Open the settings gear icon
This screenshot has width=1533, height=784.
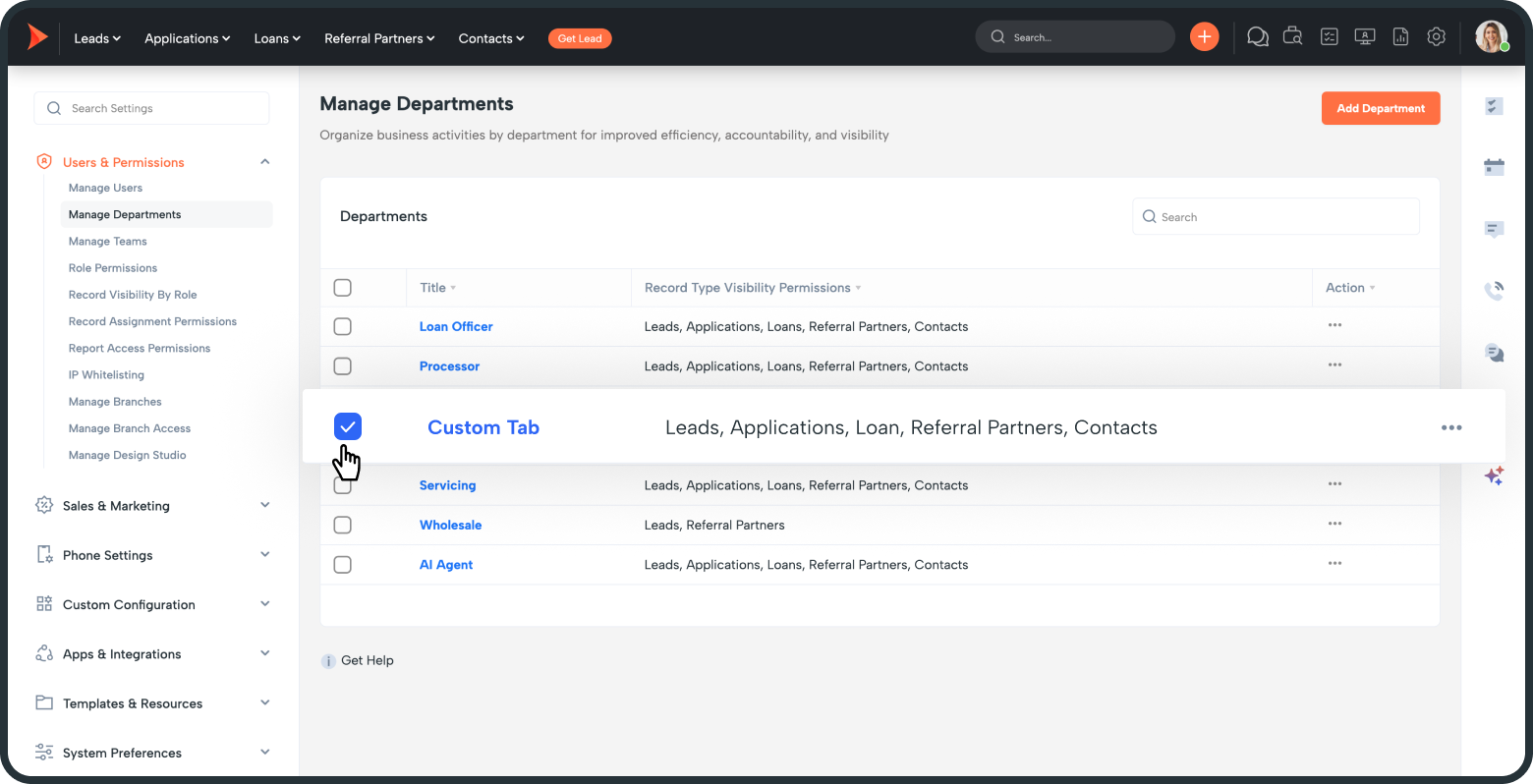click(1436, 37)
